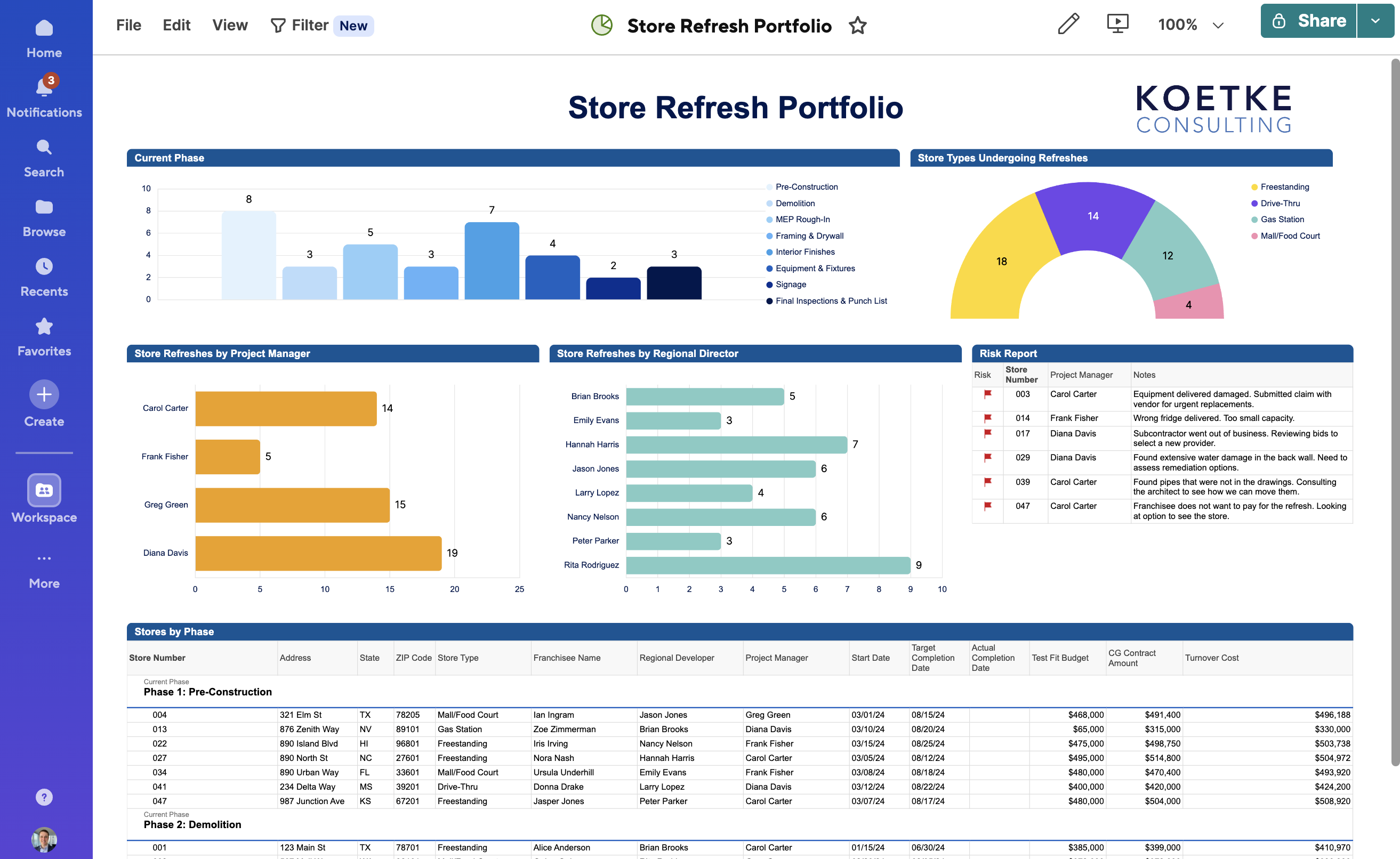Click the Search magnifier icon
The width and height of the screenshot is (1400, 859).
44,148
